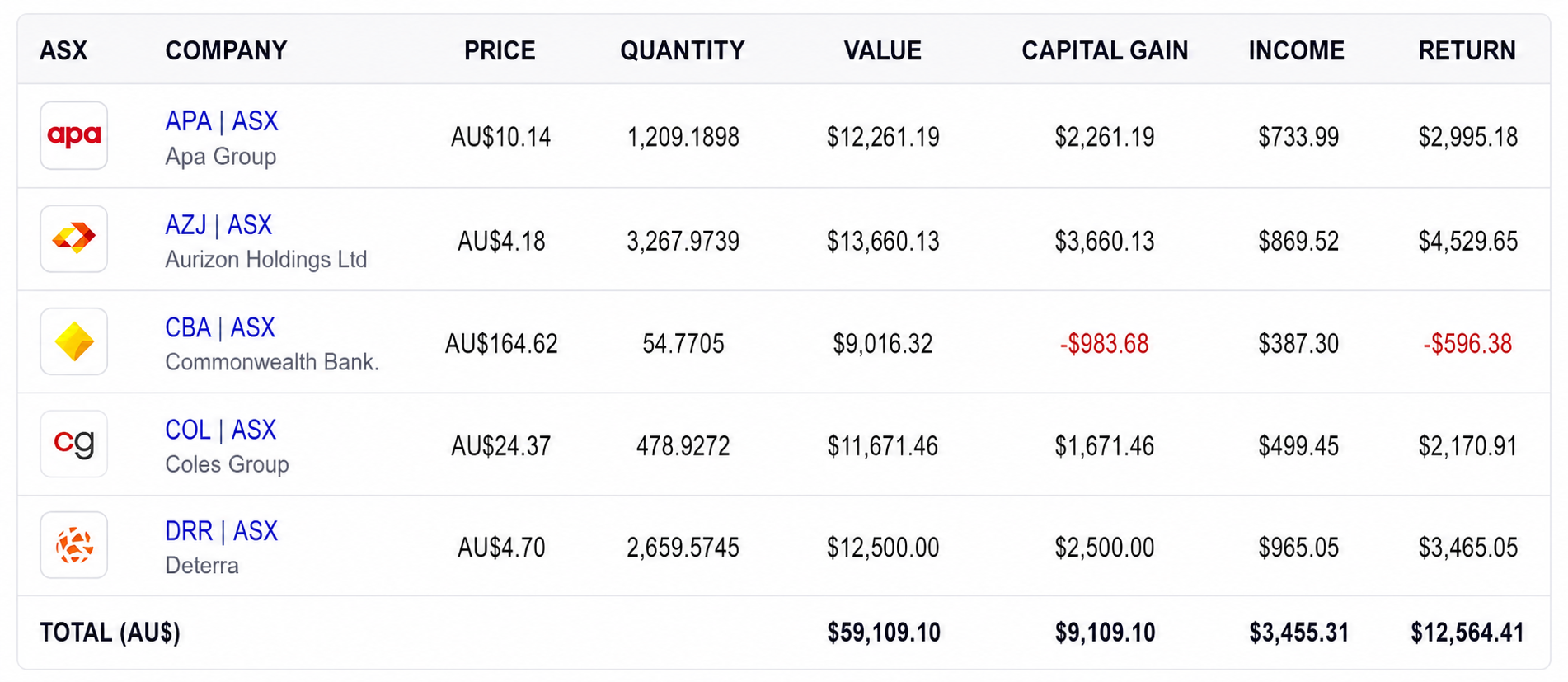Sort by the VALUE column header
1568x682 pixels.
tap(883, 51)
